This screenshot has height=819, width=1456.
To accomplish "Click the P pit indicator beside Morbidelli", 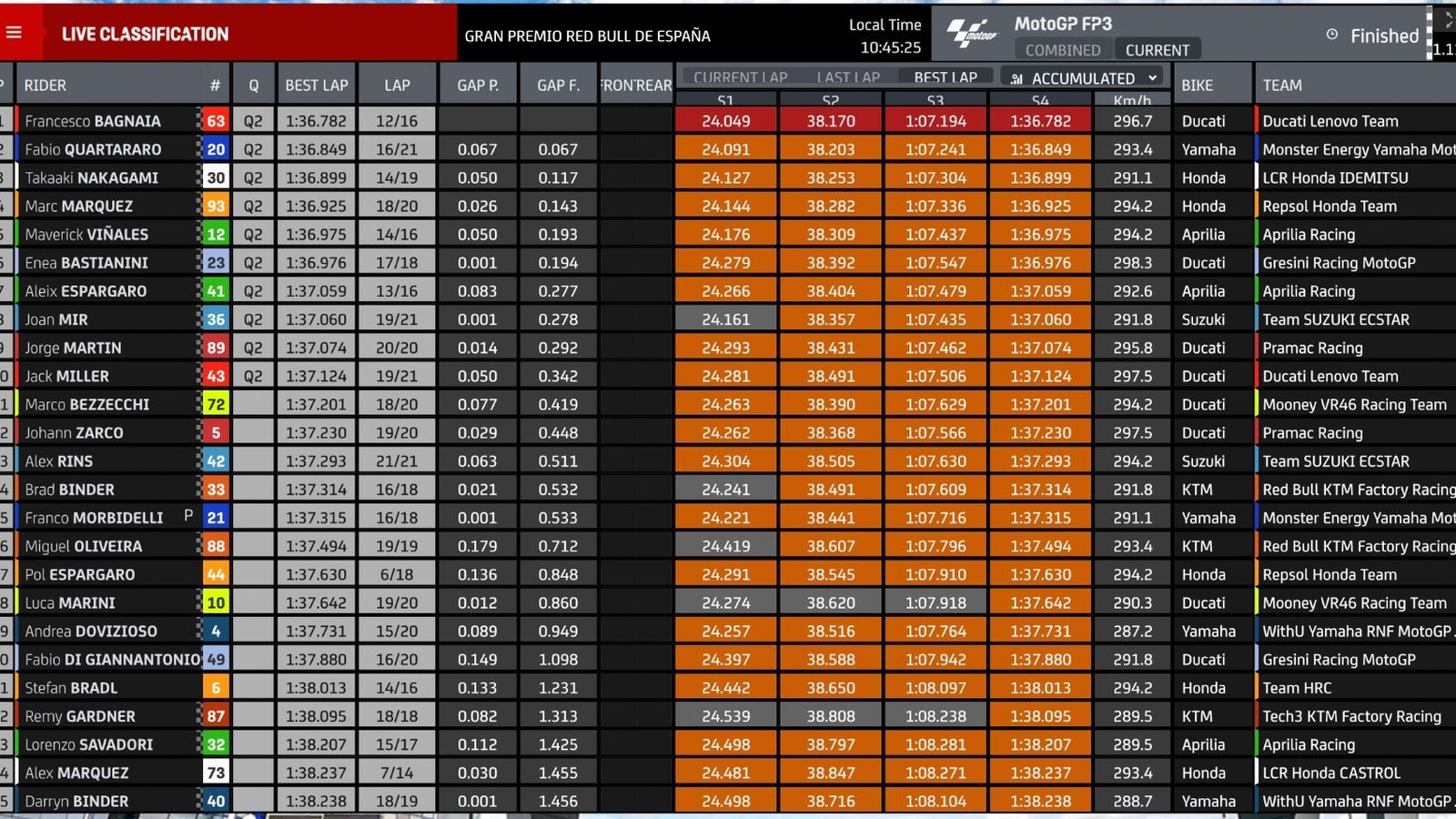I will (x=188, y=516).
